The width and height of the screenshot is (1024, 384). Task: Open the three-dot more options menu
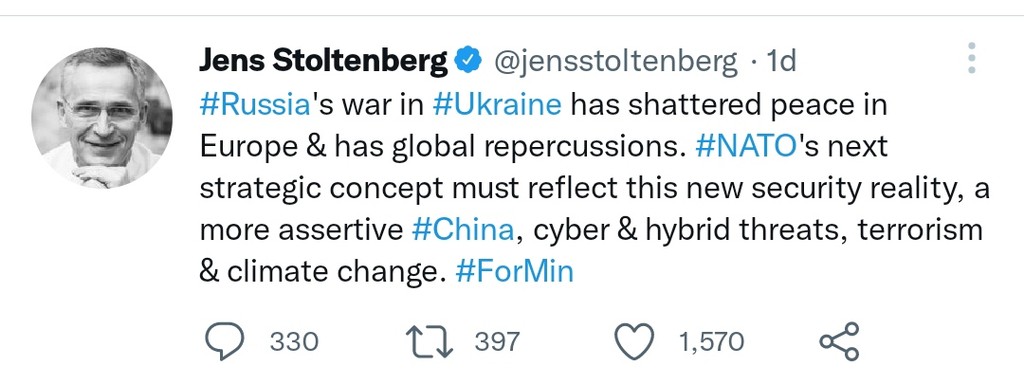point(972,59)
